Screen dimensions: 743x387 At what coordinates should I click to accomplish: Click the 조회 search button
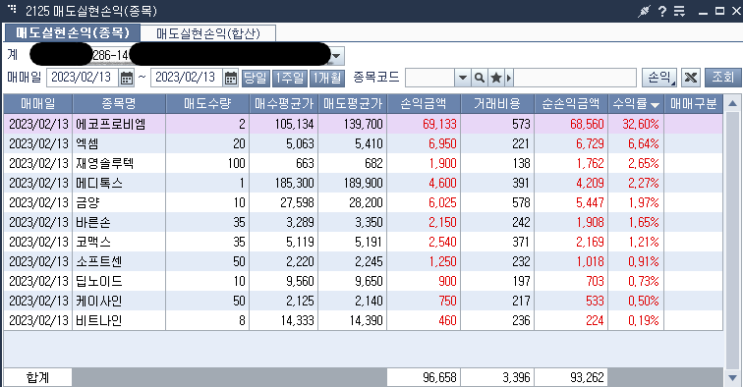(x=723, y=78)
